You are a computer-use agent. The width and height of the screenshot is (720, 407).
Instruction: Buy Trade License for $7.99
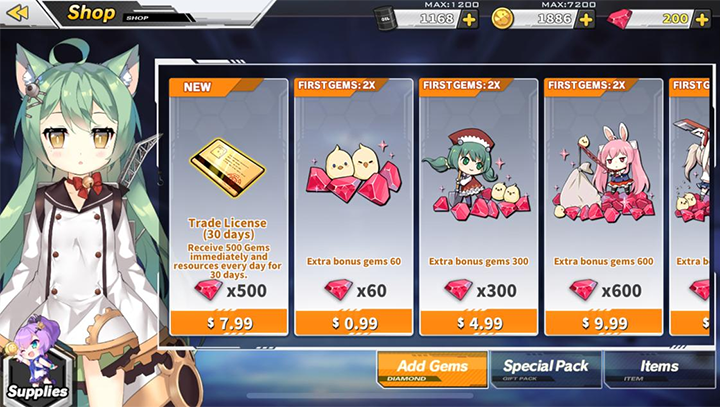click(229, 322)
